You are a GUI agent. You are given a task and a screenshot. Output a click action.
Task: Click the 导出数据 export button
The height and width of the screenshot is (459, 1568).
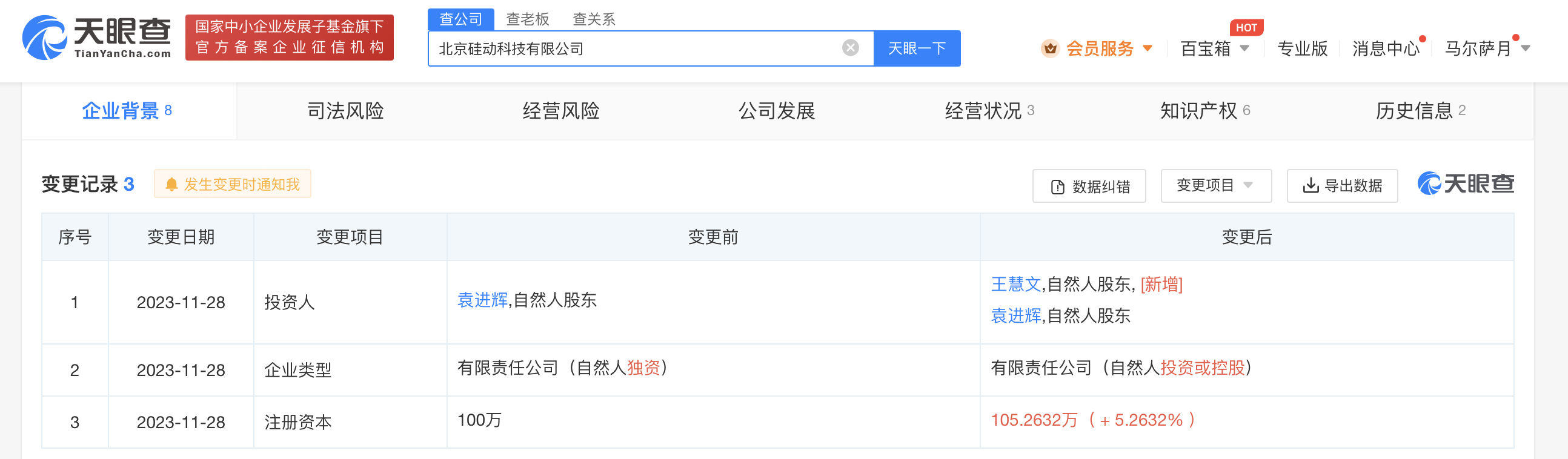(1341, 186)
